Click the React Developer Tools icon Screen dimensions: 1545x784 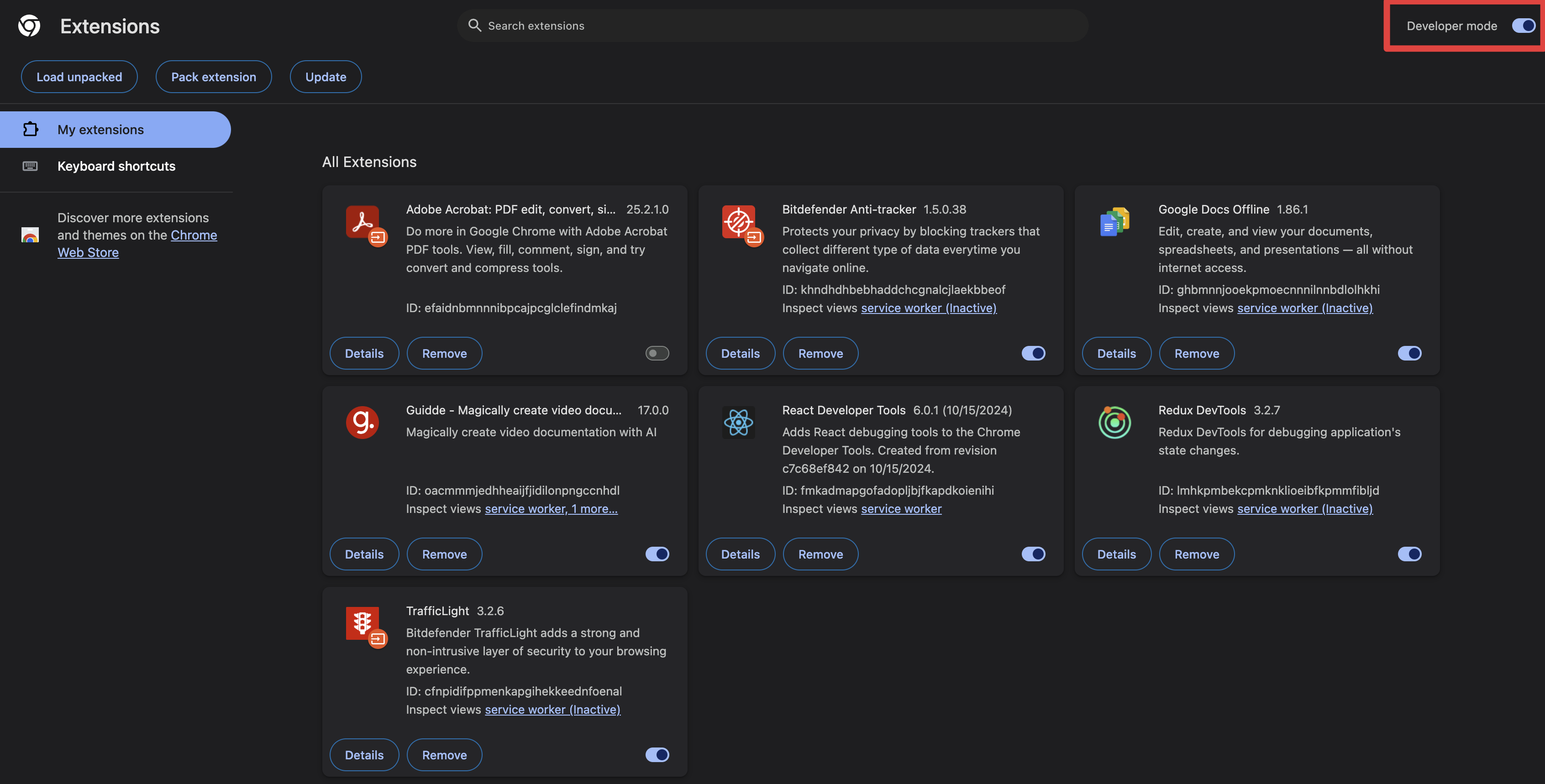point(738,423)
